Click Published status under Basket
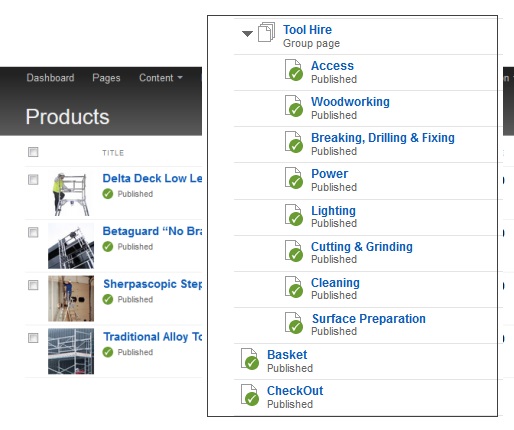The image size is (514, 430). (290, 368)
